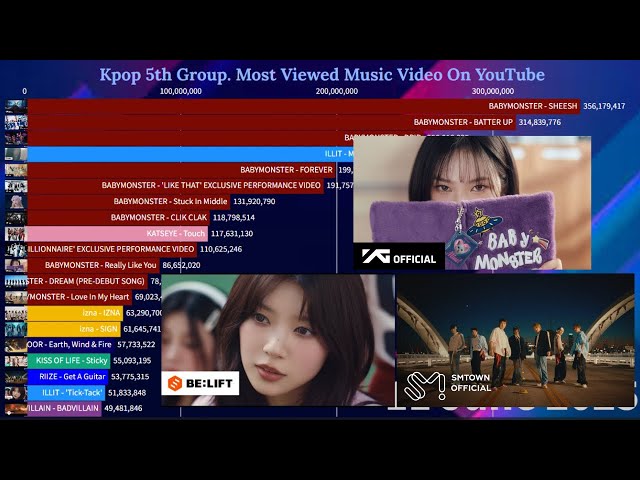Click the view count 51,833,848
Image resolution: width=640 pixels, height=480 pixels.
pyautogui.click(x=127, y=393)
